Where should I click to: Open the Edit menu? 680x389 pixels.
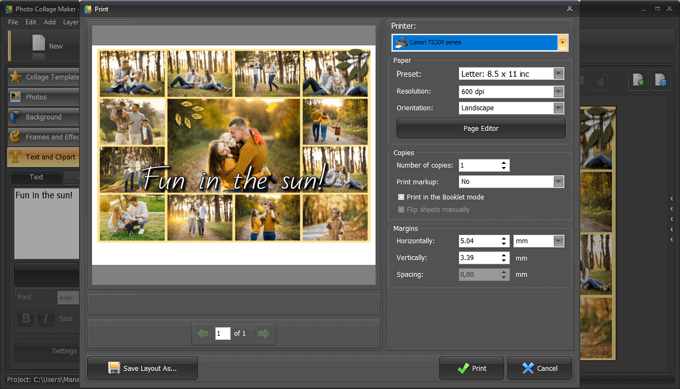click(x=31, y=22)
